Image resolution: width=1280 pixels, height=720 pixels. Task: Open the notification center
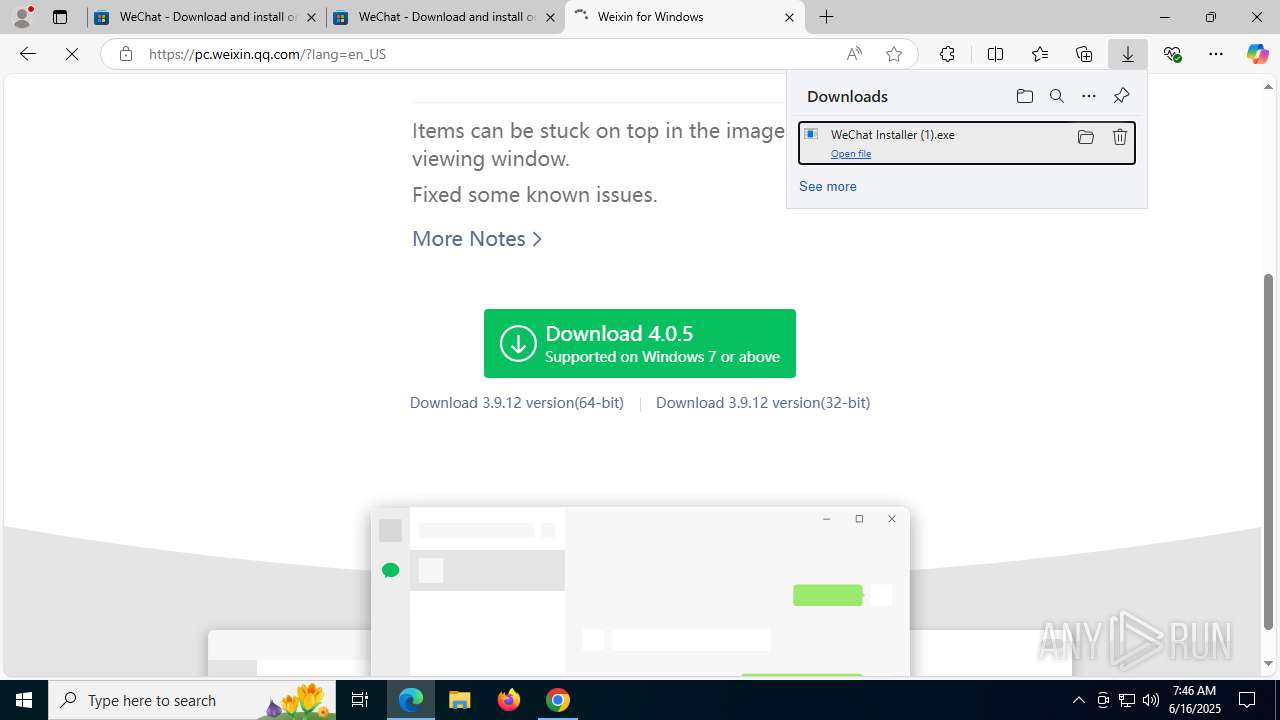point(1247,700)
